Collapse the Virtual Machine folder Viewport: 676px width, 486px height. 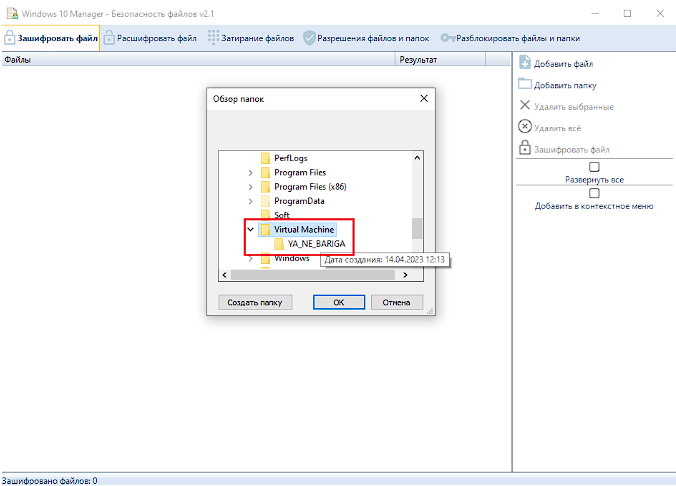(250, 230)
